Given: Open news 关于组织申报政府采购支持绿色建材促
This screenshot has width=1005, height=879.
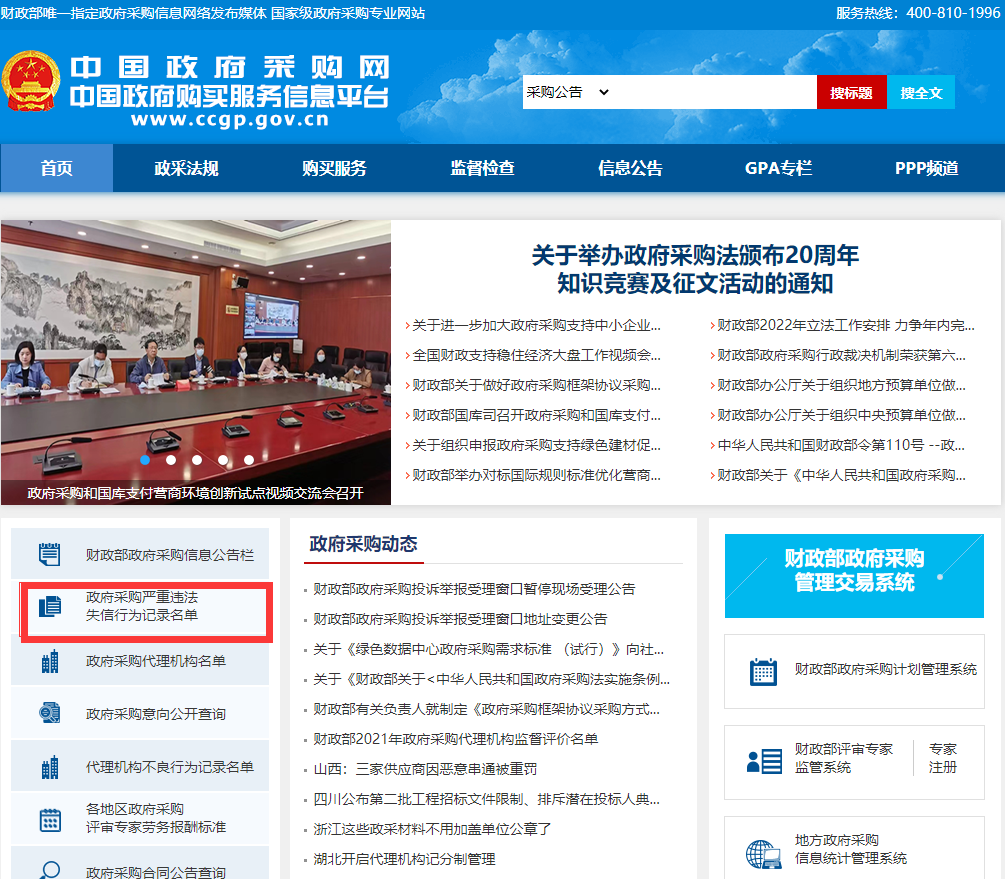Looking at the screenshot, I should tap(536, 445).
